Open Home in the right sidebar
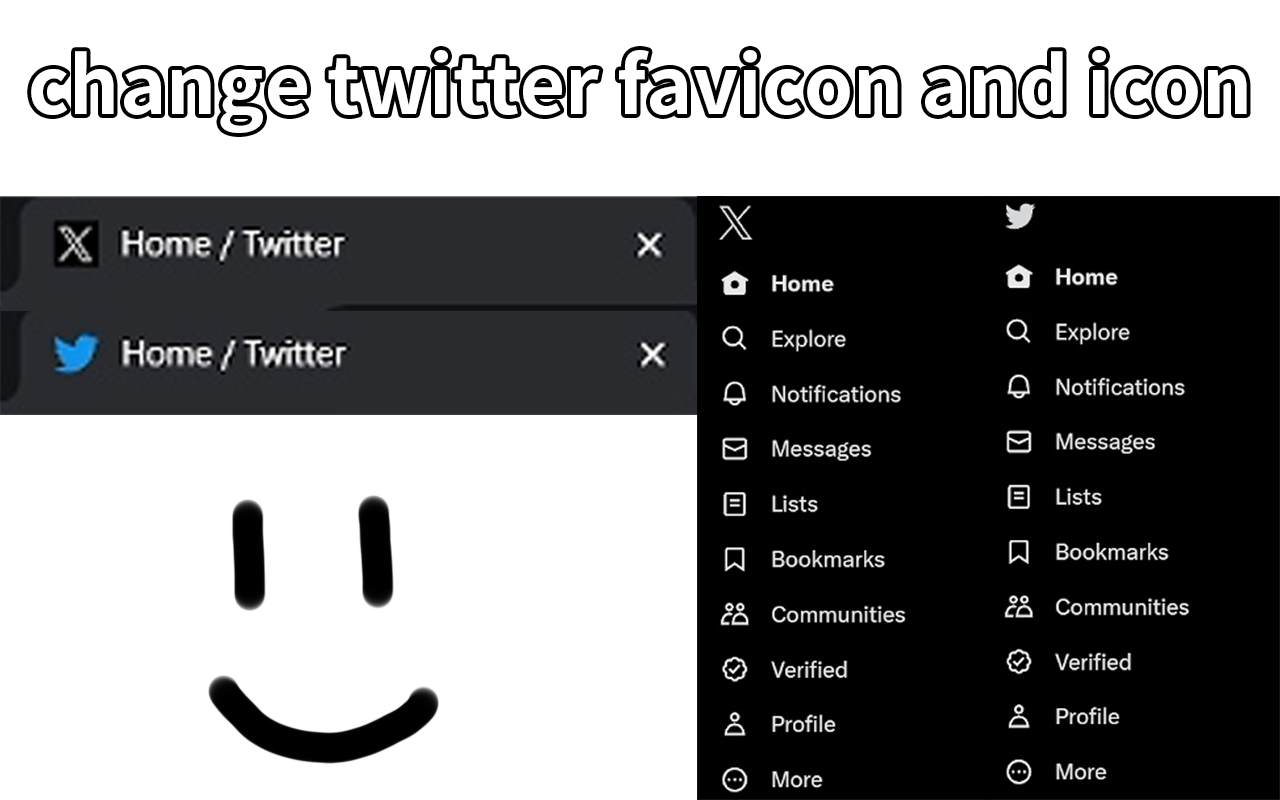 (x=1085, y=277)
